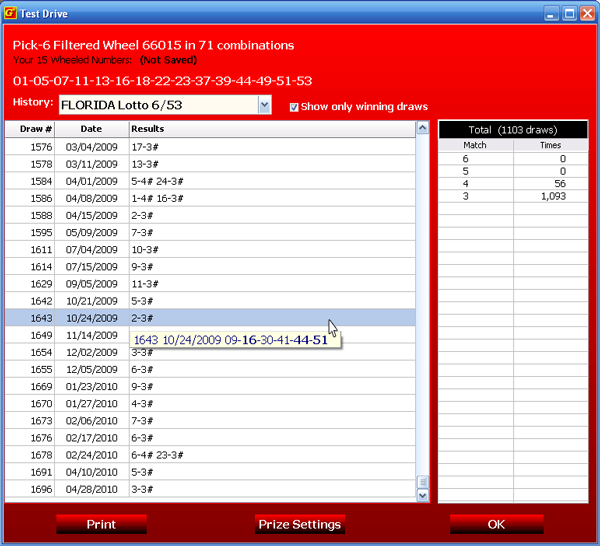Select draw 1691 dated 04/10/2010
This screenshot has height=546, width=600.
pos(210,472)
